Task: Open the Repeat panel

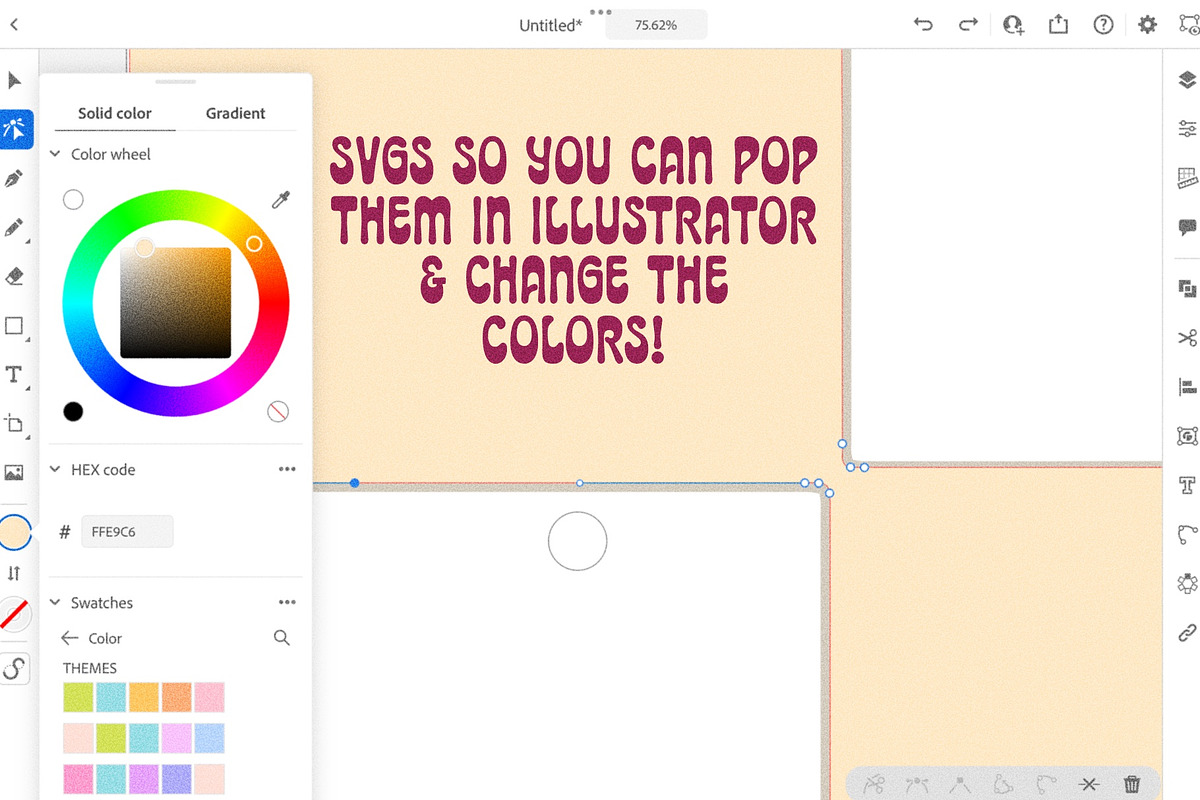Action: [x=1187, y=583]
